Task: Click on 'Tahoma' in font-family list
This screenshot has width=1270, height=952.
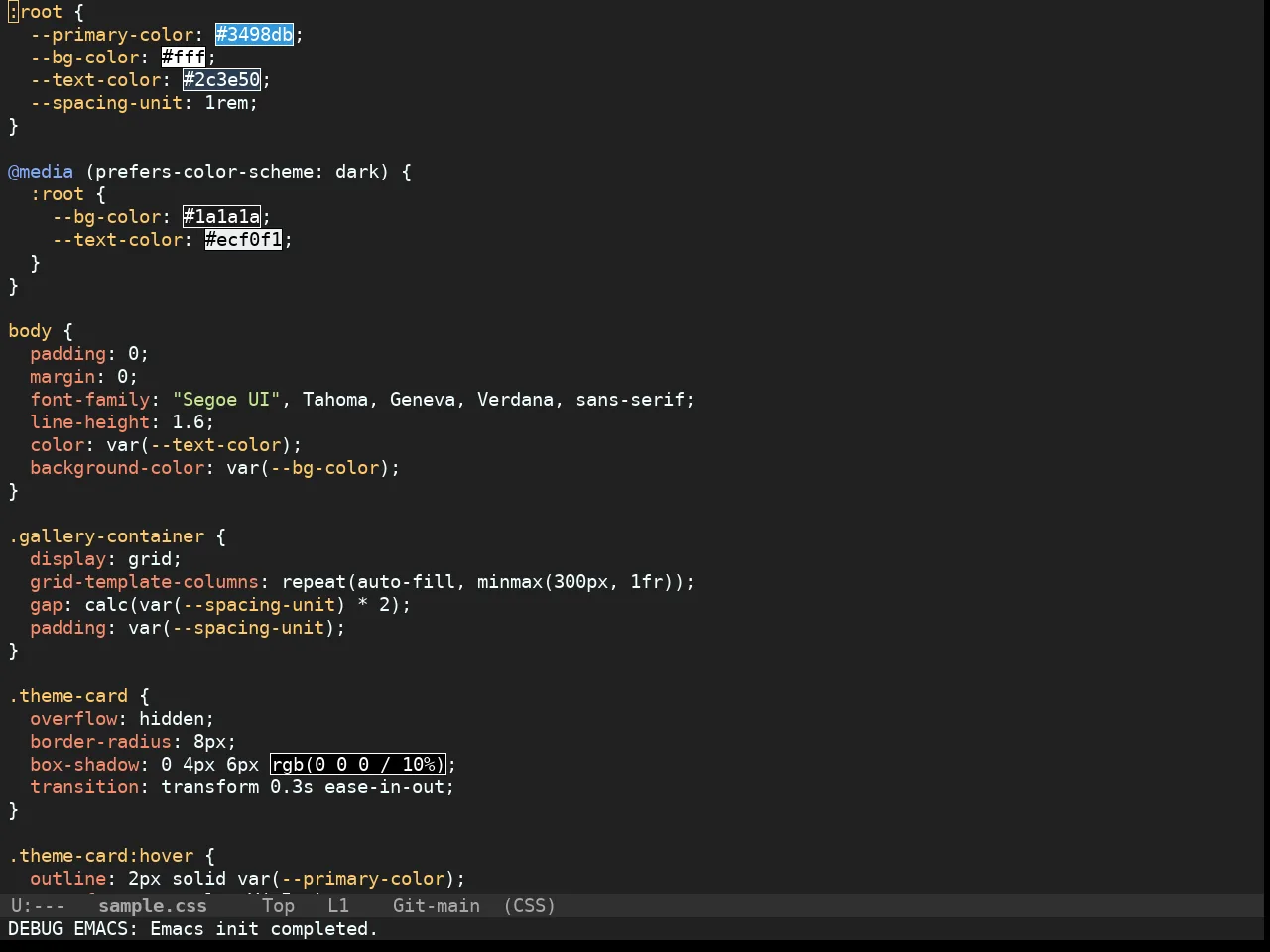Action: pyautogui.click(x=335, y=400)
